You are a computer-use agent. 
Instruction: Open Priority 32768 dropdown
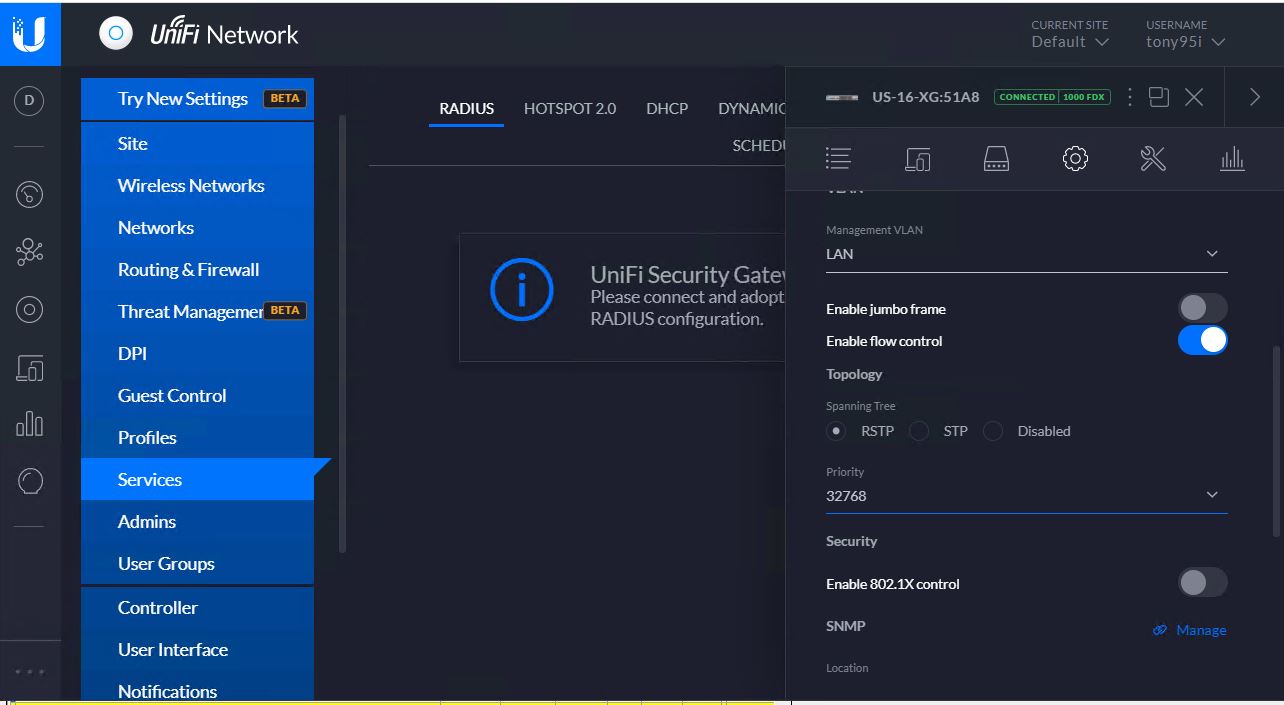pos(1026,496)
